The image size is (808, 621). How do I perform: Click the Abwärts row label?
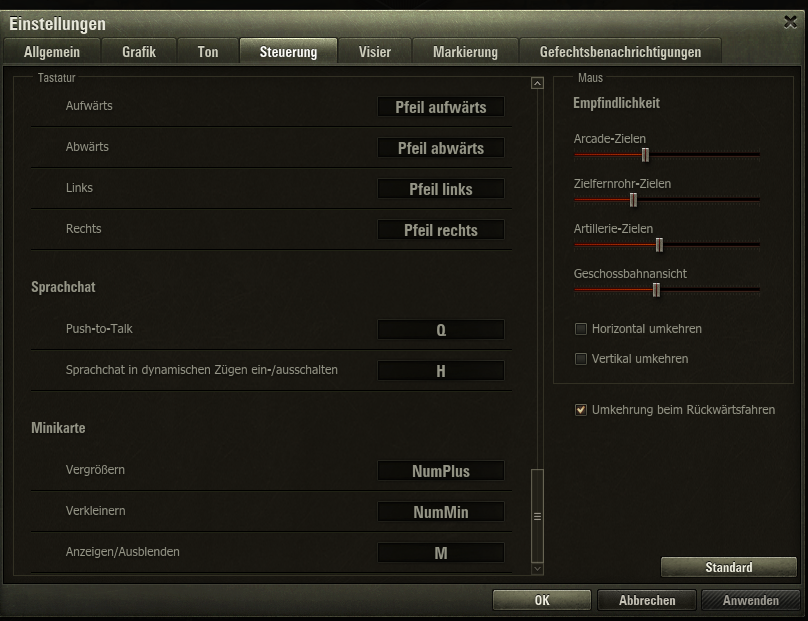(x=87, y=147)
